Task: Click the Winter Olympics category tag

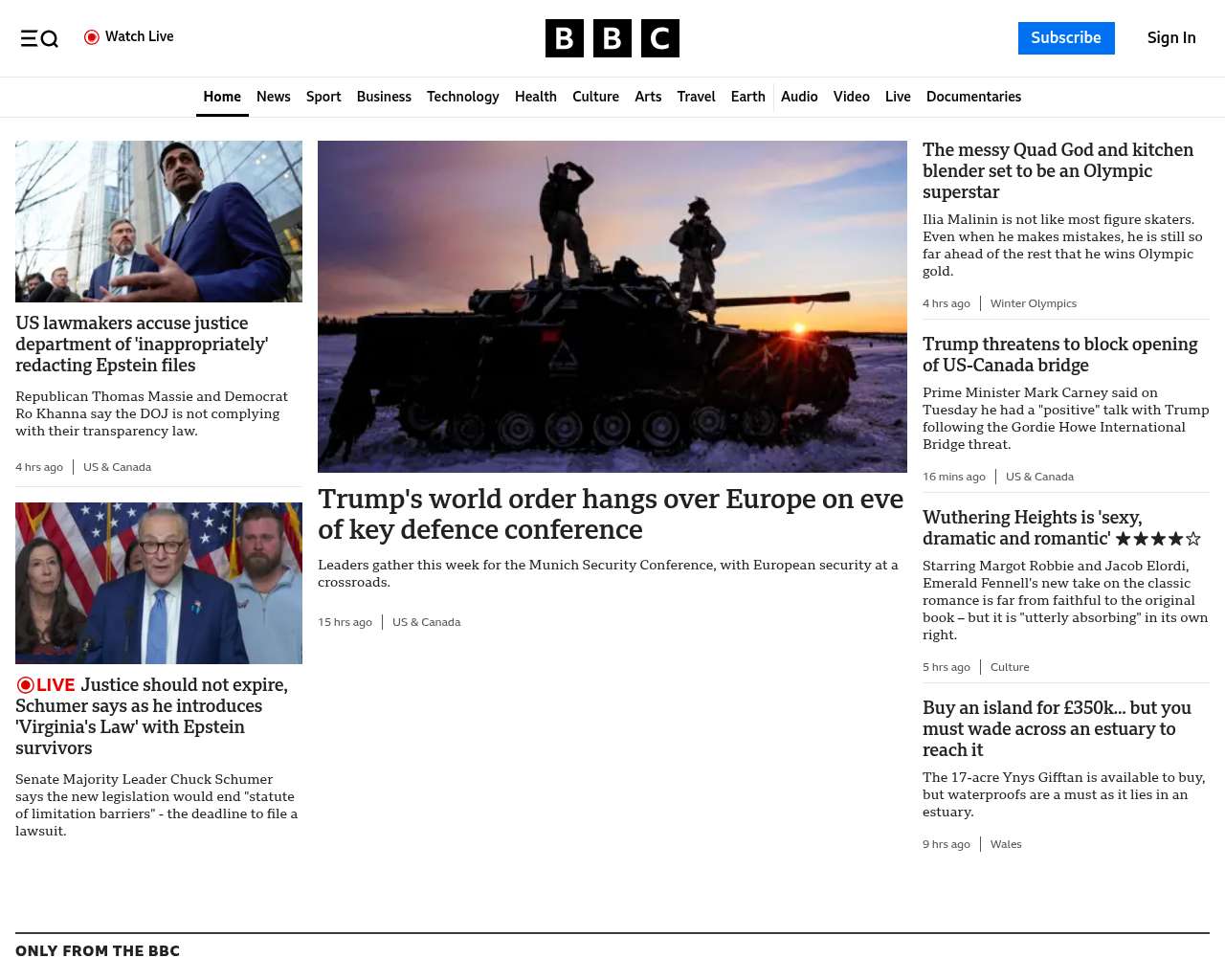Action: [x=1033, y=303]
